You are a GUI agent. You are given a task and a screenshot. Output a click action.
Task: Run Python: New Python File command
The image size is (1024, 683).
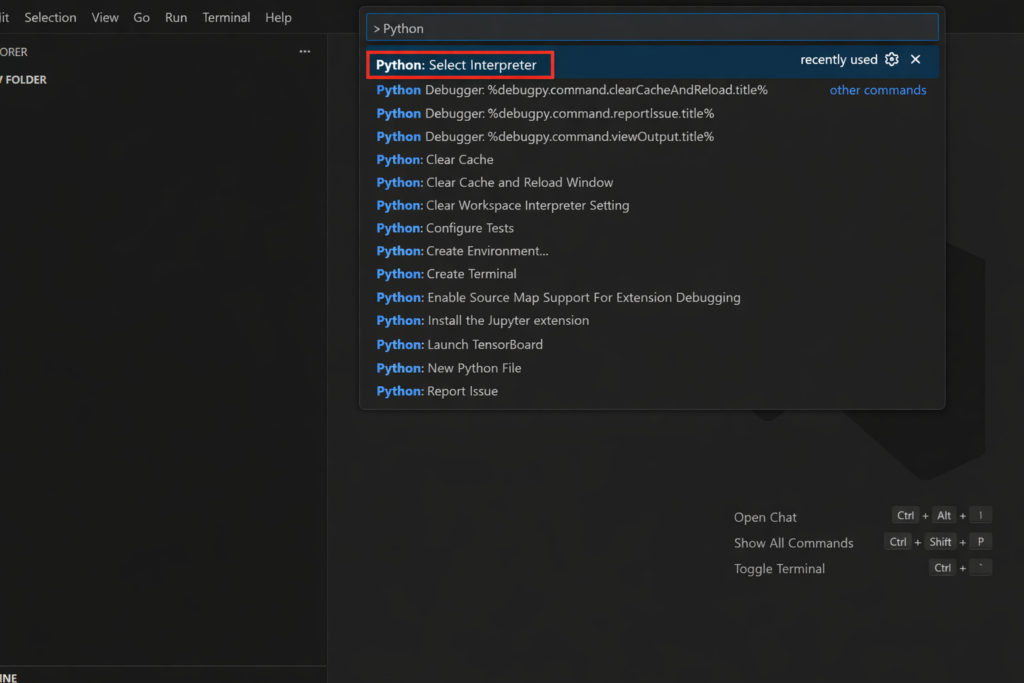pyautogui.click(x=449, y=367)
